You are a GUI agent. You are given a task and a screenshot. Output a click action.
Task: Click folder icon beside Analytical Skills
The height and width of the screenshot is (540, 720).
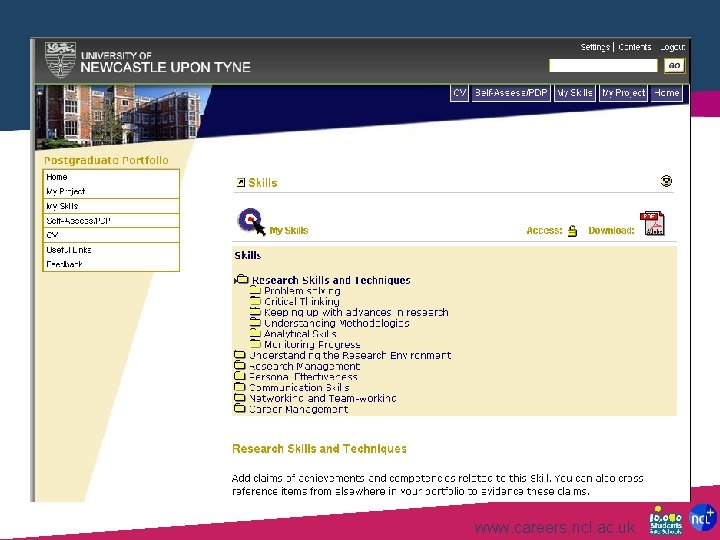coord(255,333)
